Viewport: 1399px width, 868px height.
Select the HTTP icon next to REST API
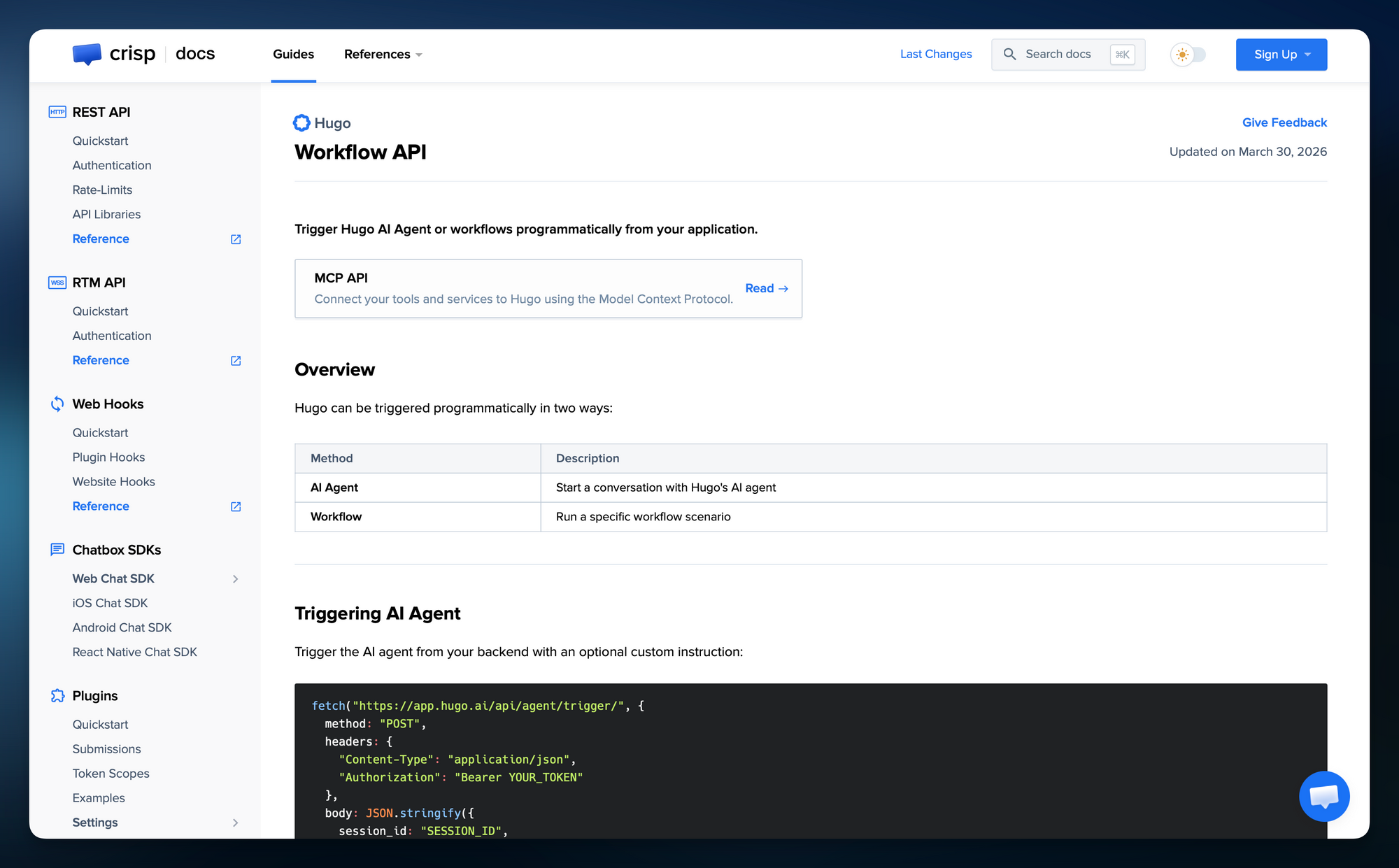(57, 111)
